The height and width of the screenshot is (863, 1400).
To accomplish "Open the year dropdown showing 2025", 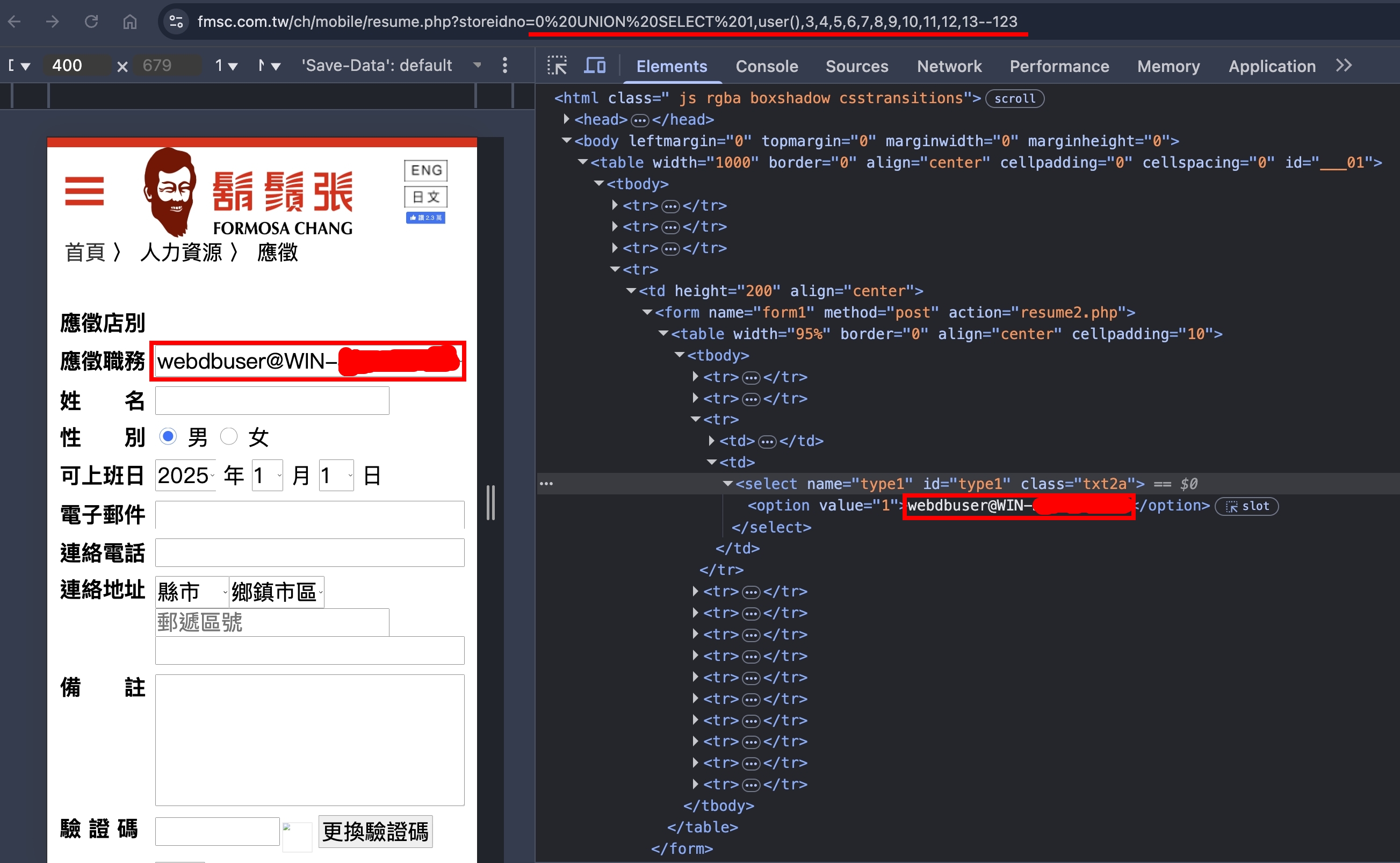I will pos(185,476).
